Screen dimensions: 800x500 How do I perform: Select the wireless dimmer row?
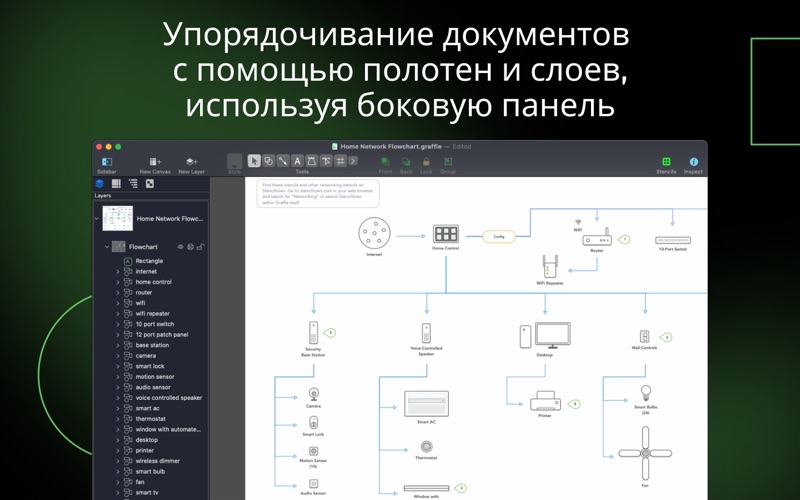pos(151,461)
